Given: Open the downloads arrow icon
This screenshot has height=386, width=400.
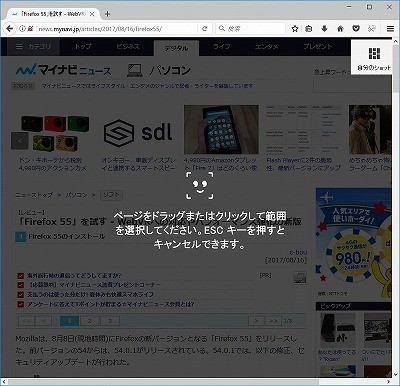Looking at the screenshot, I should pos(324,29).
